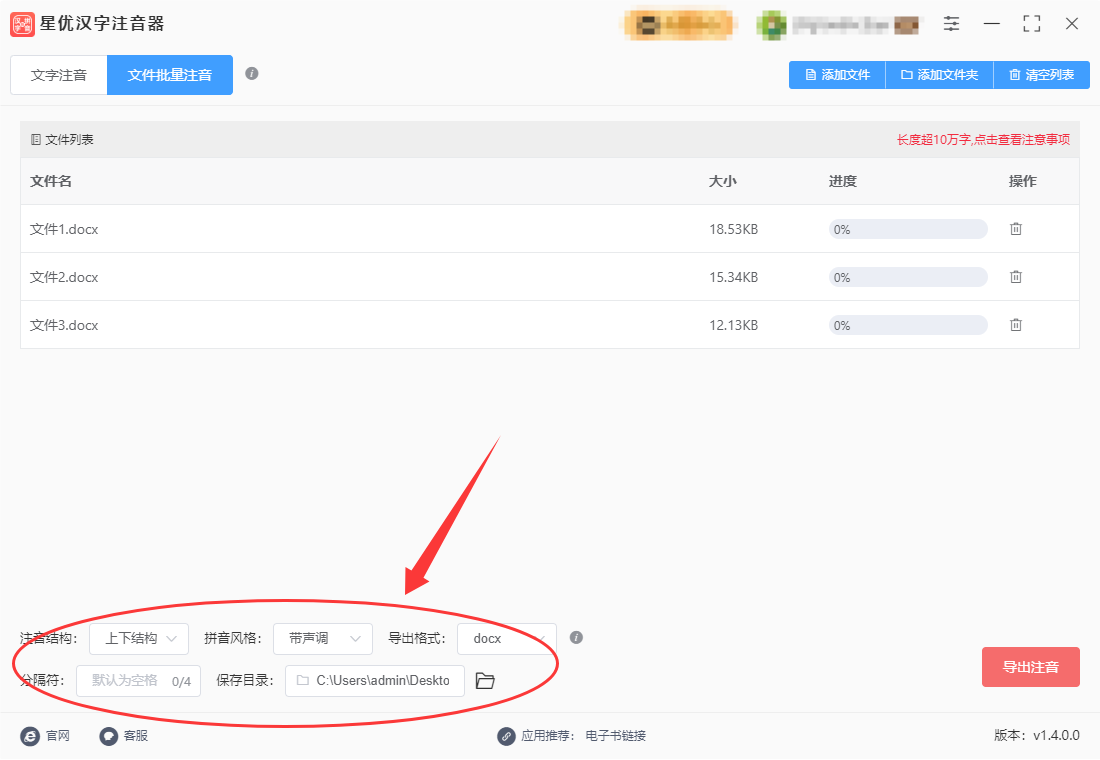Viewport: 1100px width, 760px height.
Task: Click the 12.13KB size value
Action: (733, 325)
